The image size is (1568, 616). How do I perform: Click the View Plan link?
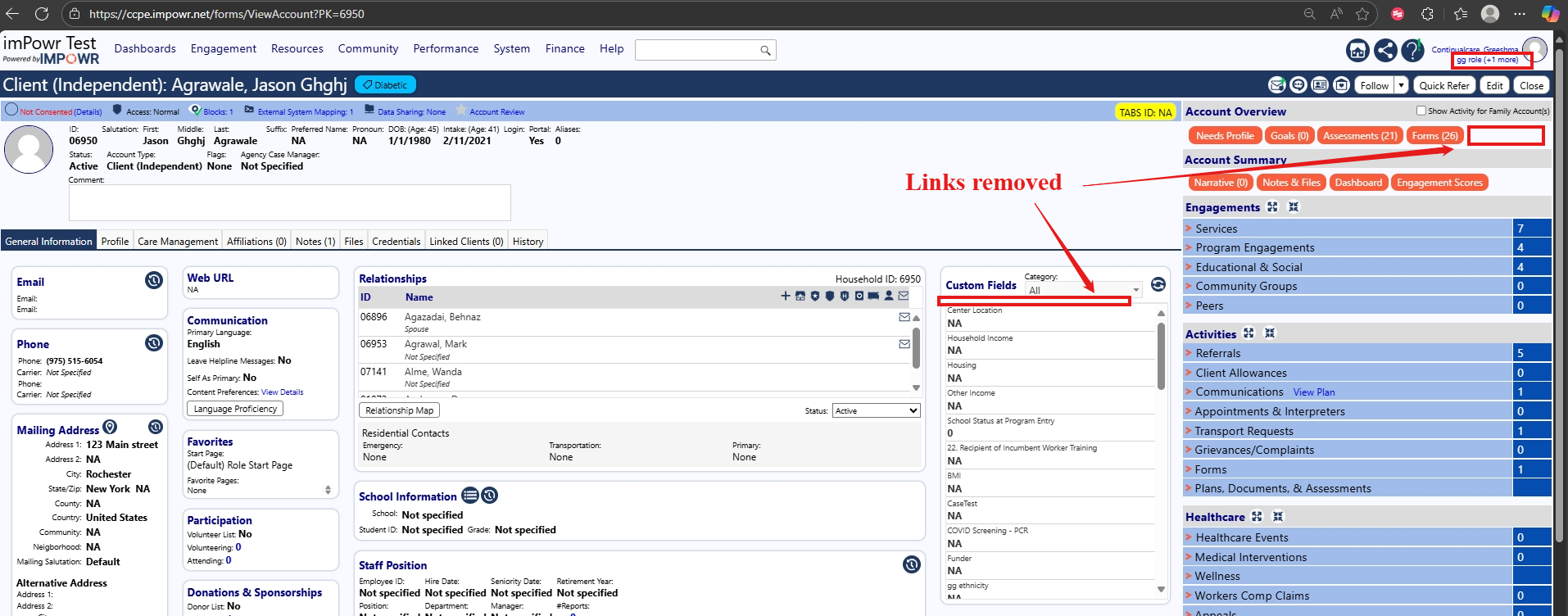1314,392
